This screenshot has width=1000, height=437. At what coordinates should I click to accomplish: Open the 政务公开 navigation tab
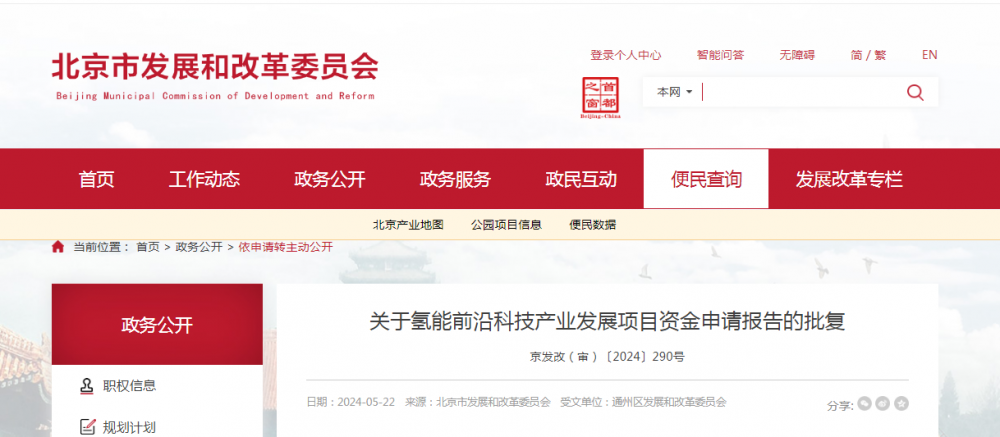(330, 180)
